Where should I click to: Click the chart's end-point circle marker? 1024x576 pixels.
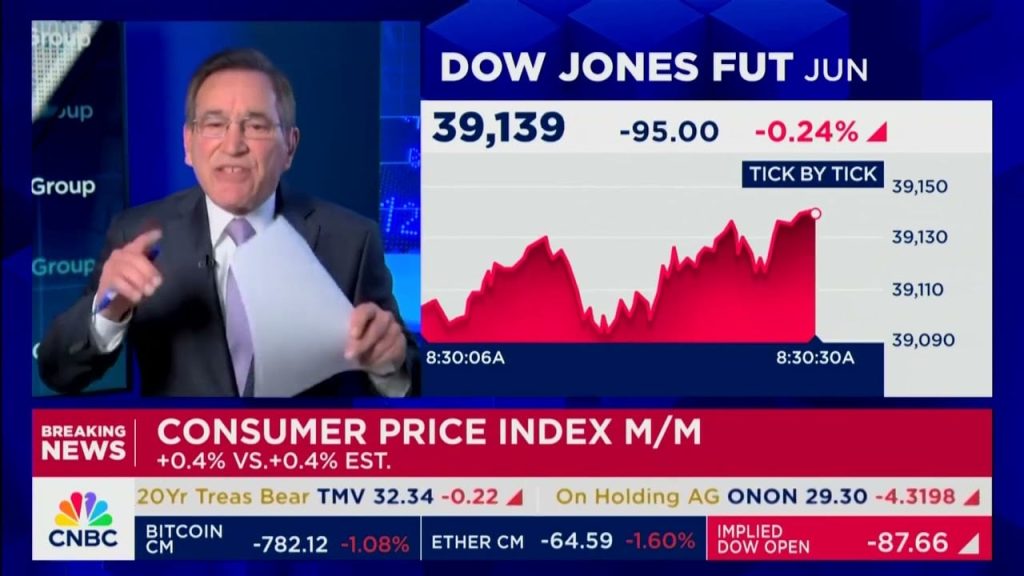[815, 213]
